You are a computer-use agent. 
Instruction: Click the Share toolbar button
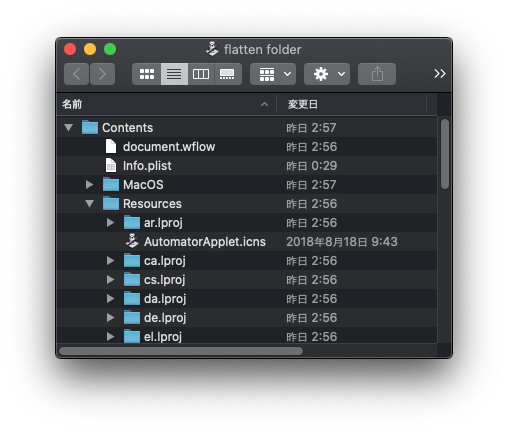pos(377,74)
